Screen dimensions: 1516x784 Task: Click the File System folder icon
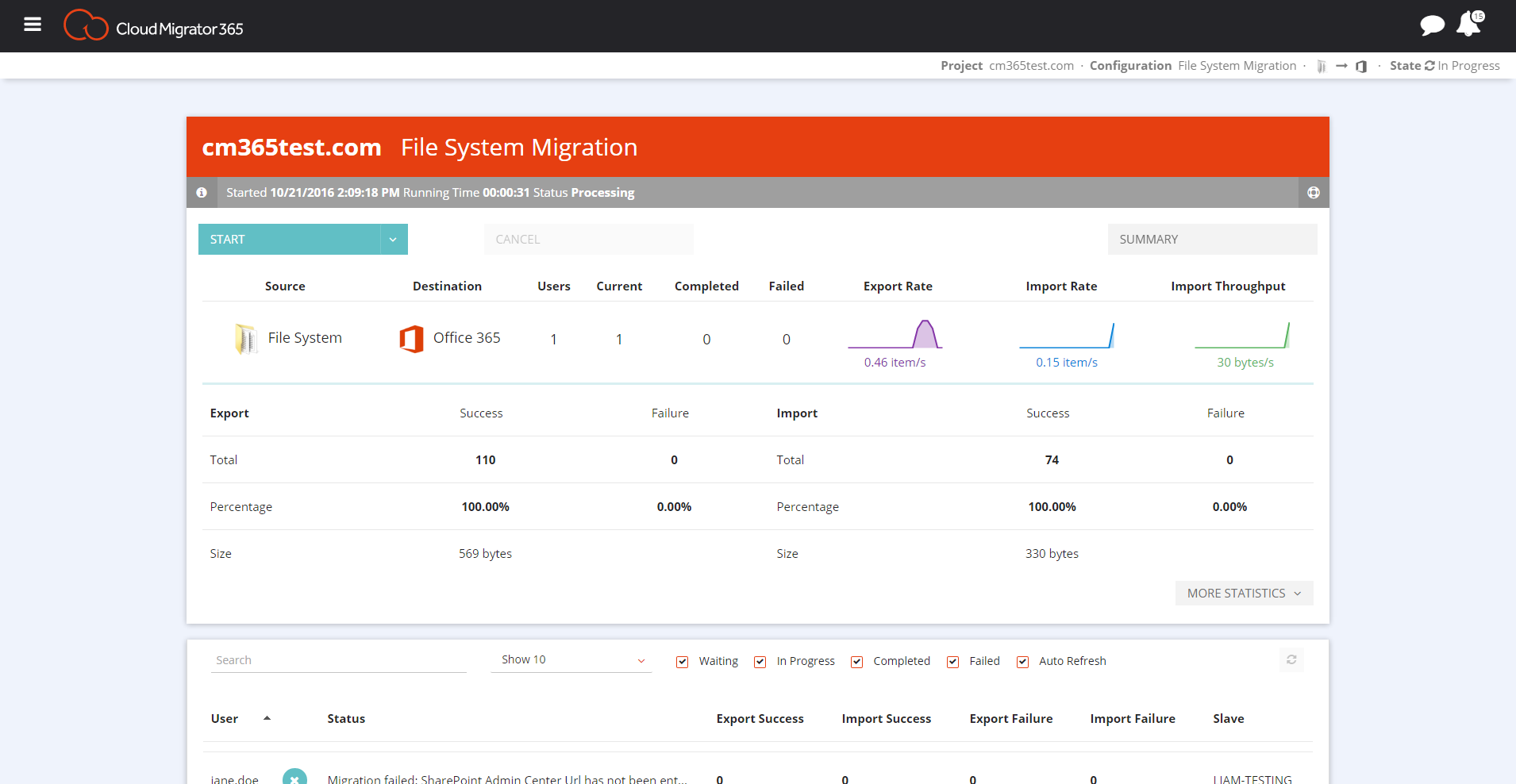(246, 339)
